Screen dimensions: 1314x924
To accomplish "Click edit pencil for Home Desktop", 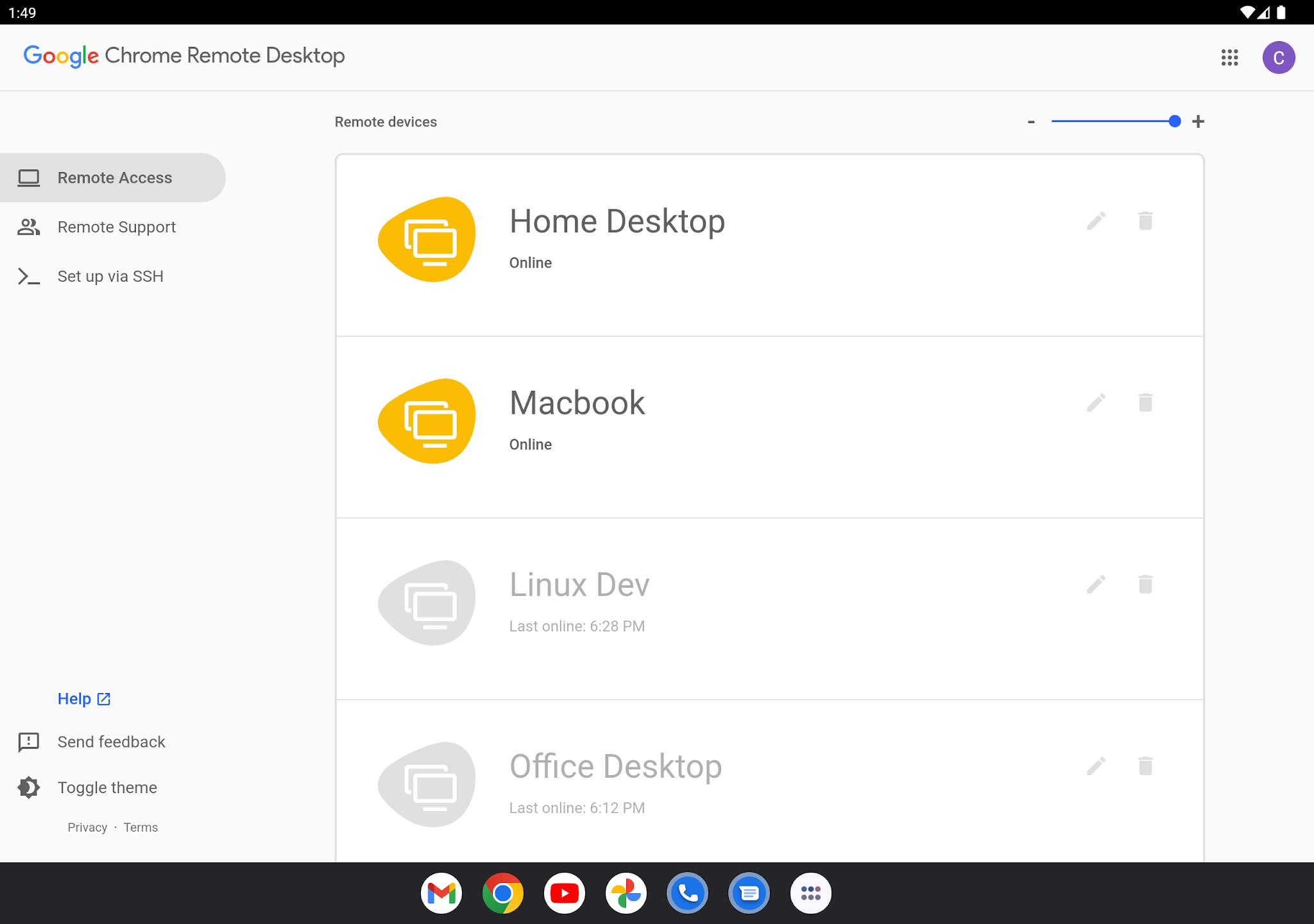I will pos(1096,221).
